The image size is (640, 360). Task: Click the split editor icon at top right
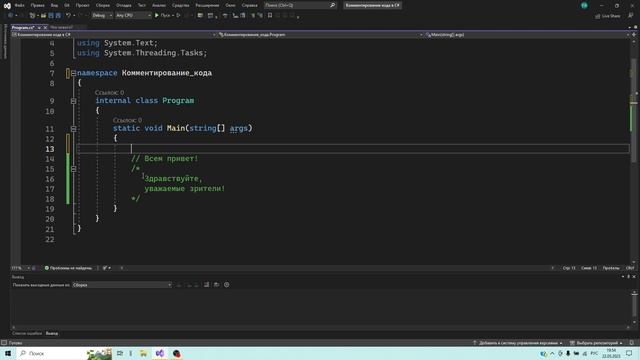click(x=634, y=35)
